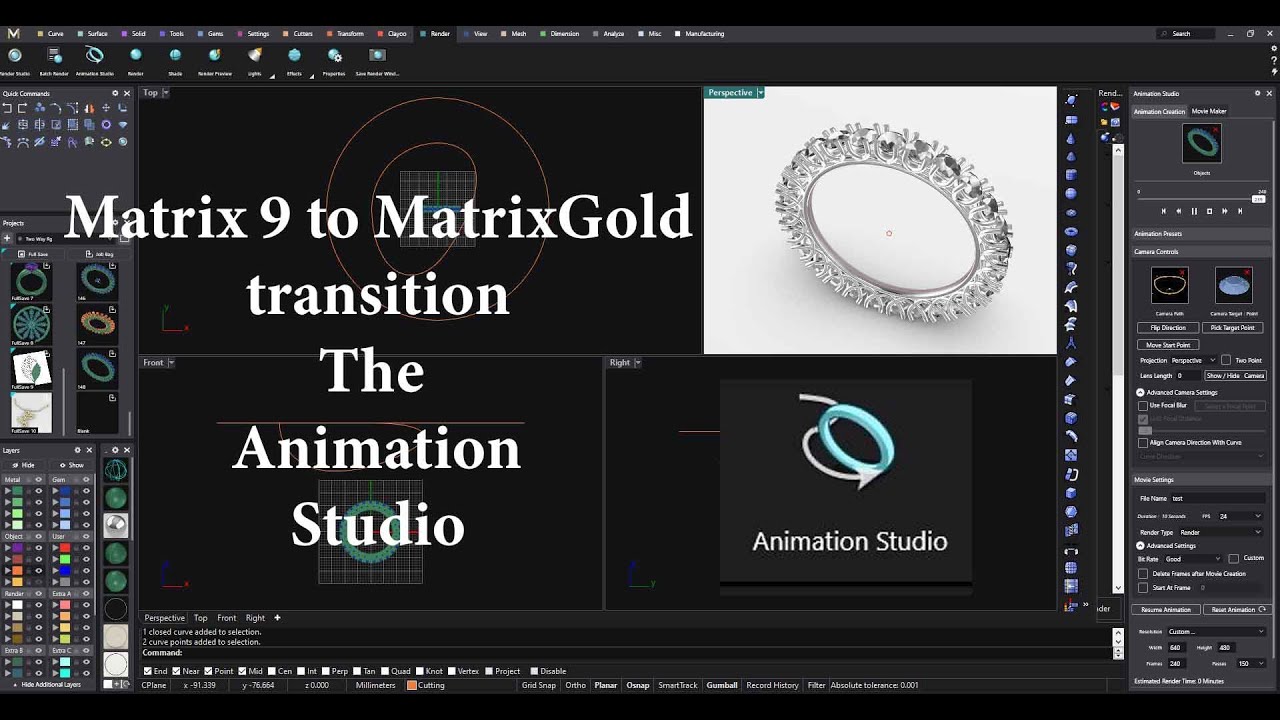This screenshot has width=1280, height=720.
Task: Select the cone tool in vertical toolbar
Action: (x=1071, y=139)
